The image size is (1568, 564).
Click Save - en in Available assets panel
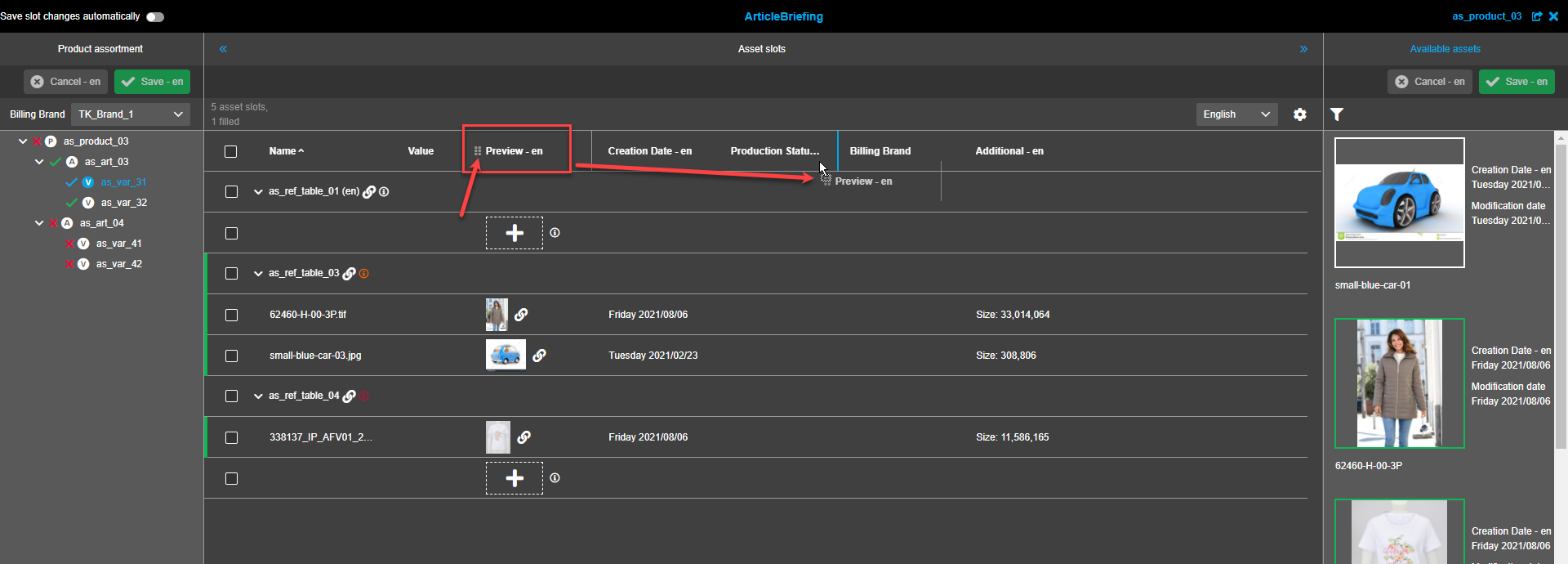[x=1517, y=82]
